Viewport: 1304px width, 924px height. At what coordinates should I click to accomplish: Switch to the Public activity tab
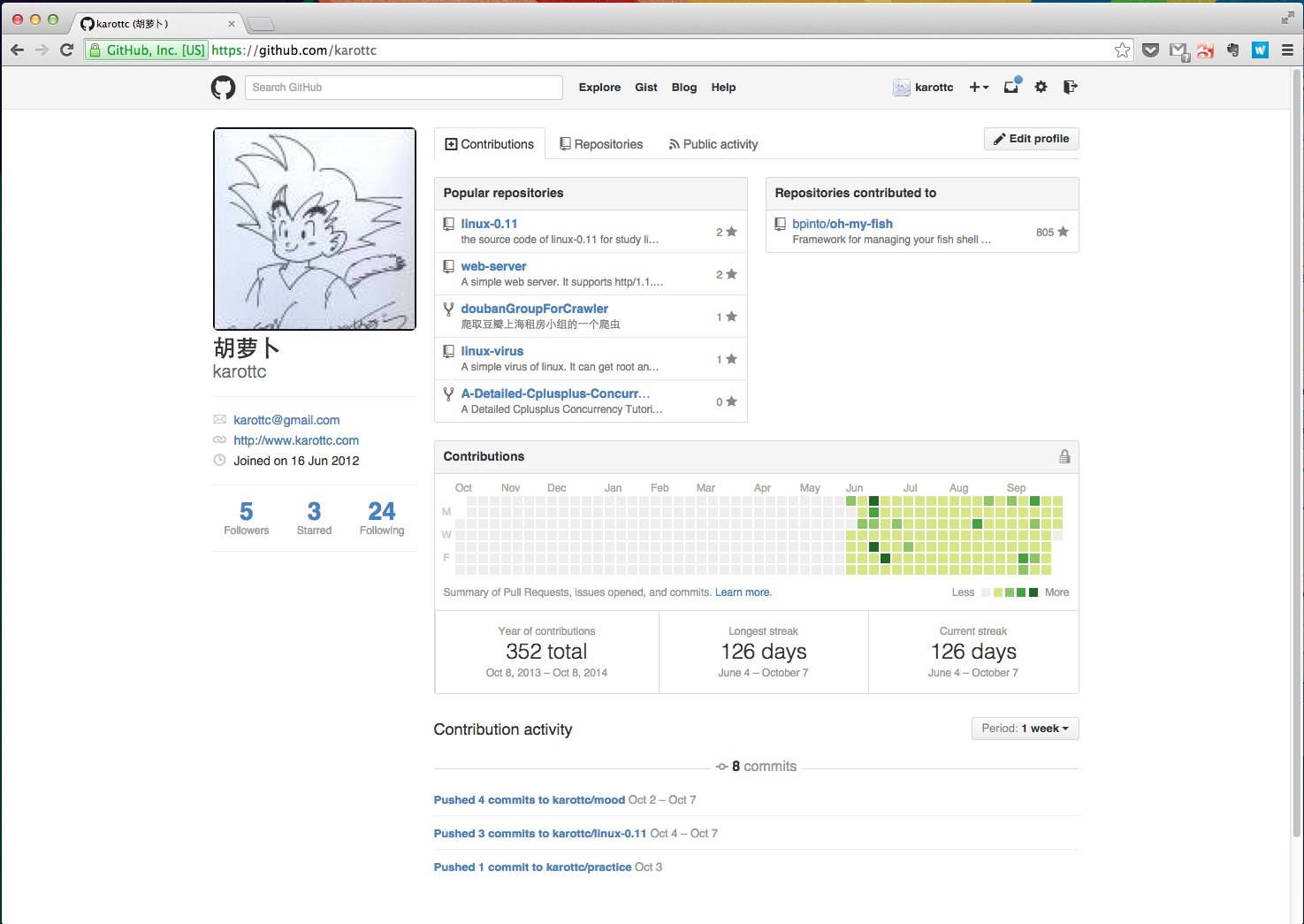(x=713, y=144)
